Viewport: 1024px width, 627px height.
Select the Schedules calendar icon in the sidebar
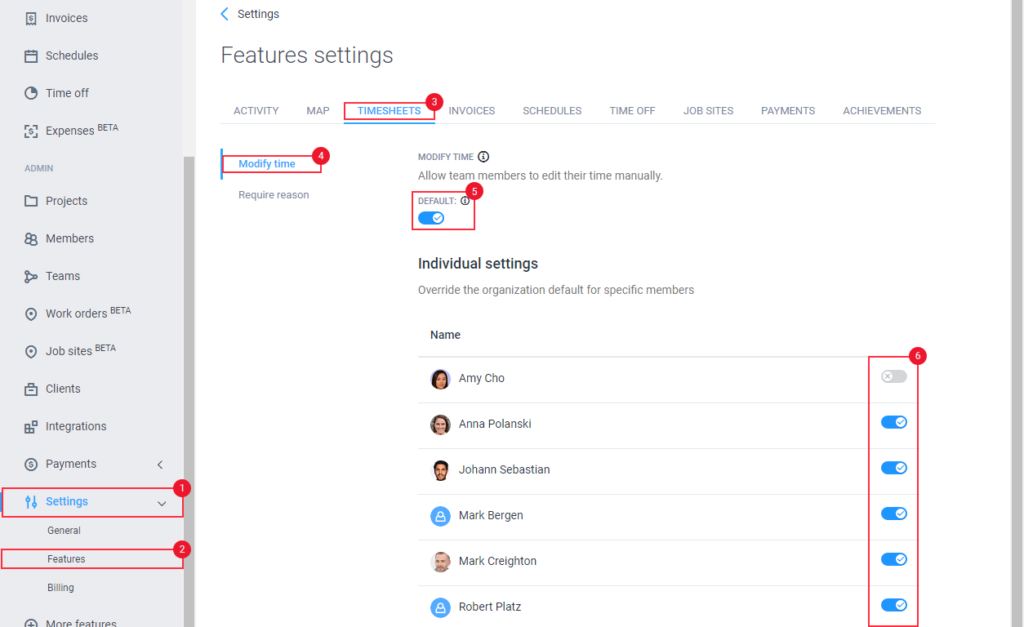(x=29, y=55)
